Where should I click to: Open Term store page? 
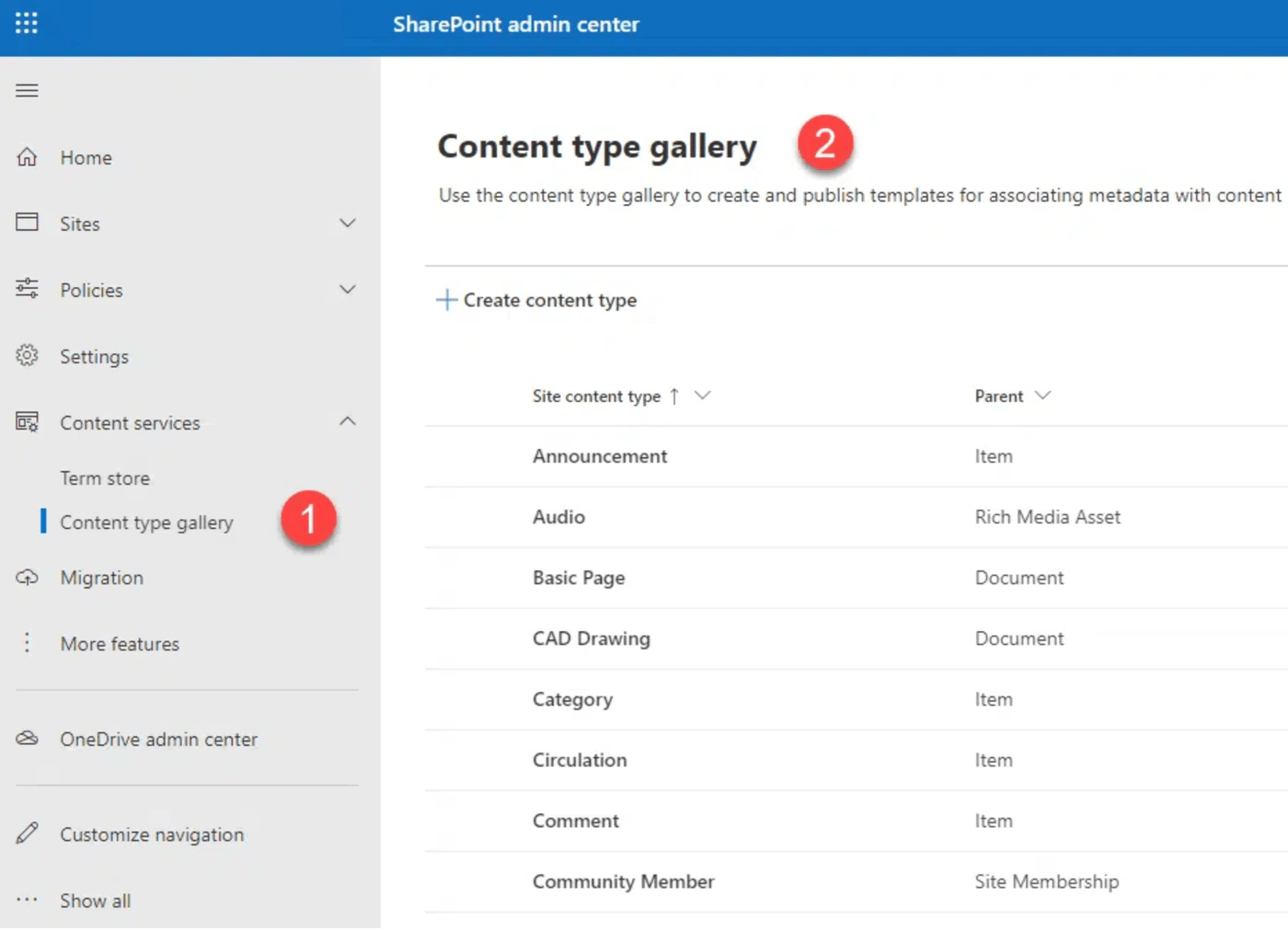(x=105, y=478)
